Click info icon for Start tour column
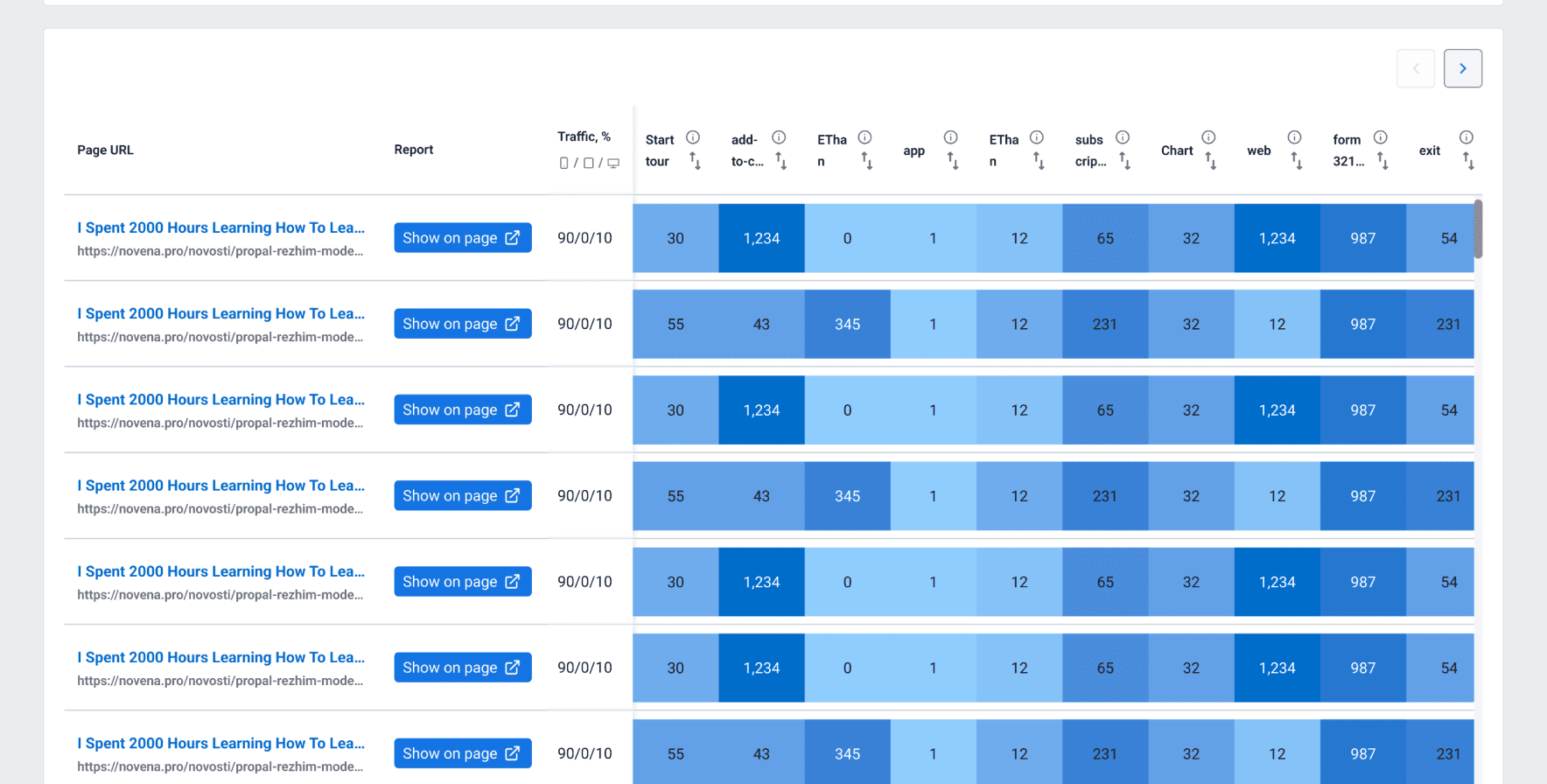Viewport: 1547px width, 784px height. (x=692, y=137)
